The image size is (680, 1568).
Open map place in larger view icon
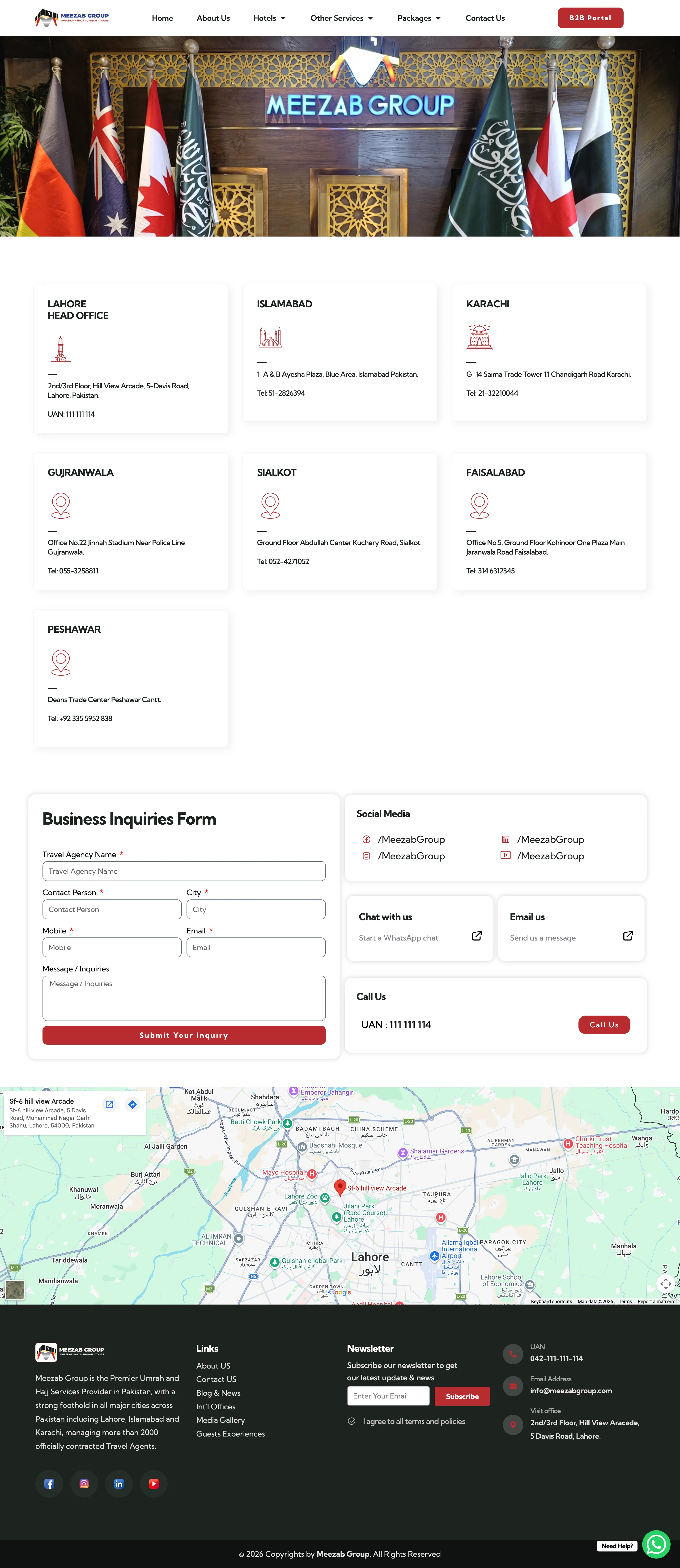click(110, 1104)
